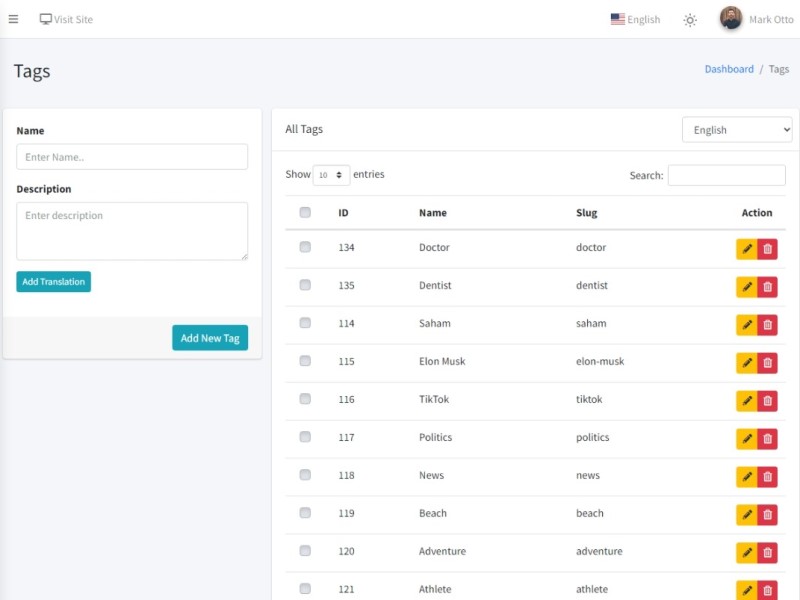The width and height of the screenshot is (800, 600).
Task: Click the Visit Site menu item
Action: [x=66, y=19]
